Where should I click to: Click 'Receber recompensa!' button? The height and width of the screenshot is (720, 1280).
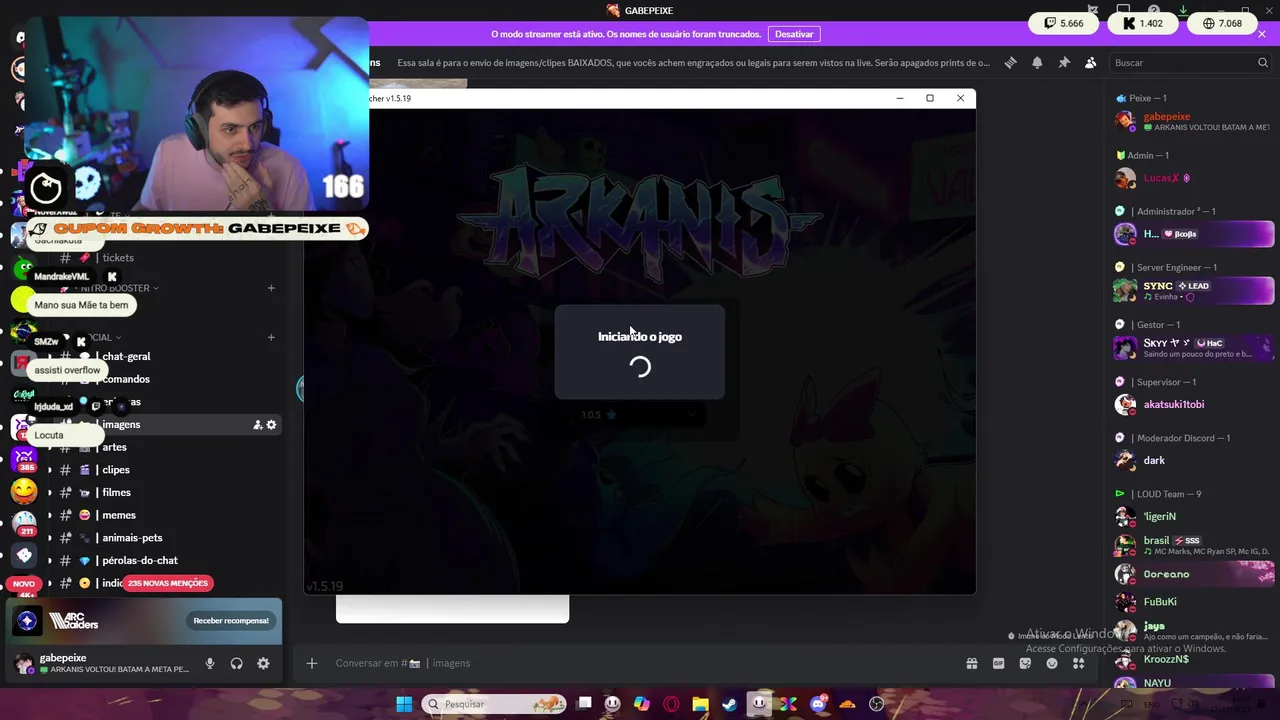pos(231,621)
